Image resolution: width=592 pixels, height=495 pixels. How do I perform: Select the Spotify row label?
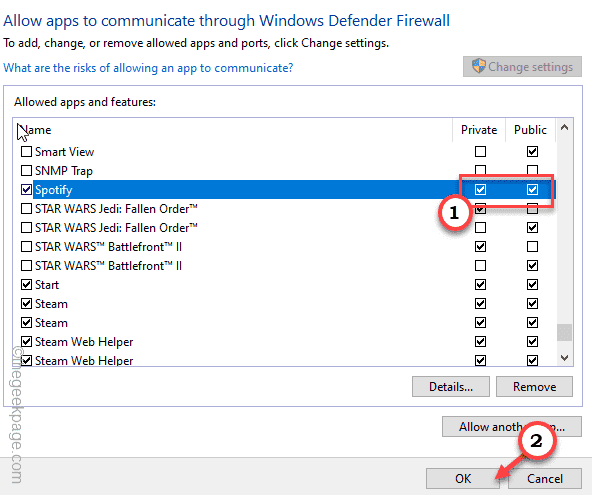(x=53, y=190)
